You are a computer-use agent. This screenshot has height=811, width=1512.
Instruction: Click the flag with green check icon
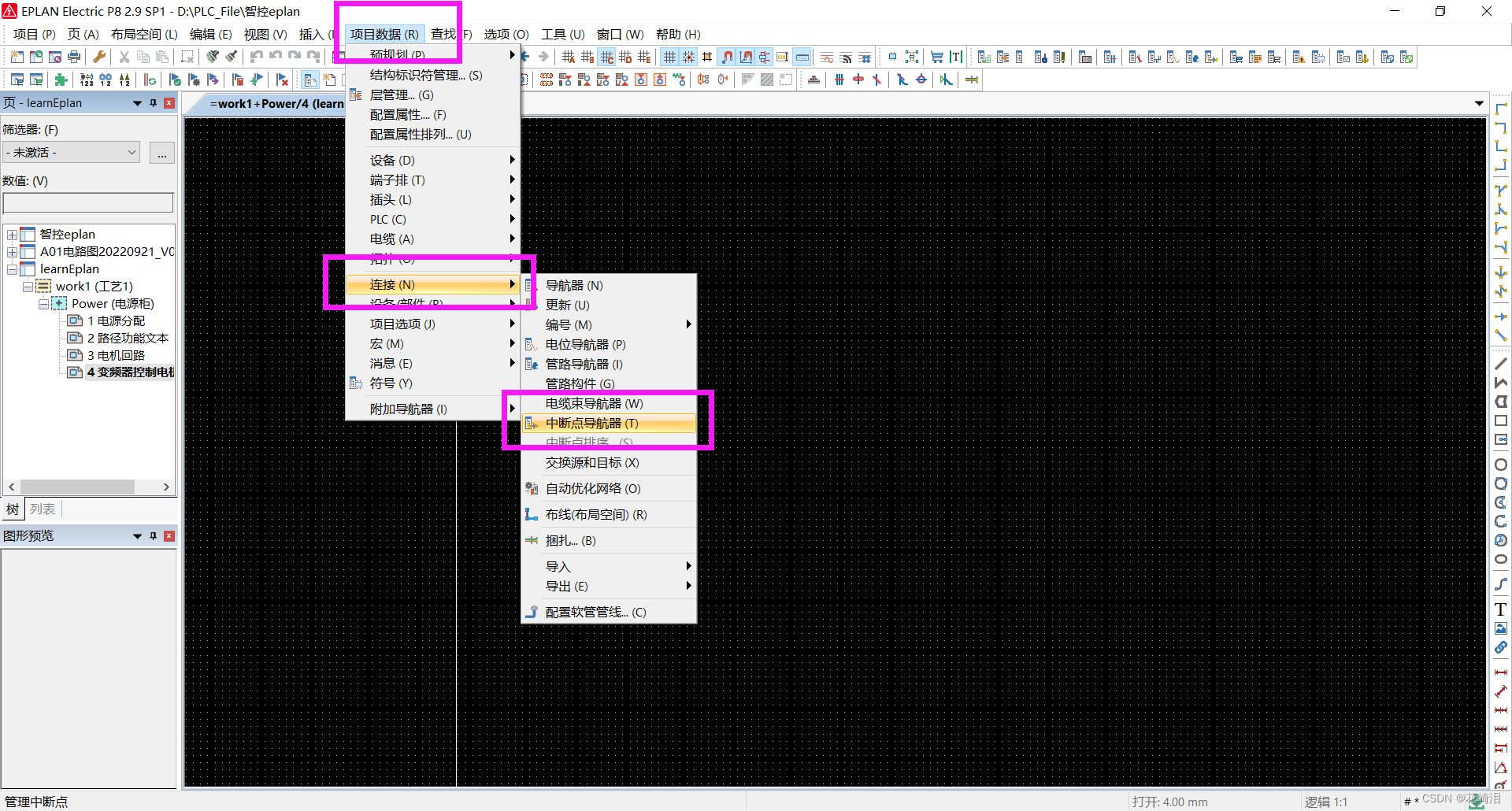click(x=175, y=80)
